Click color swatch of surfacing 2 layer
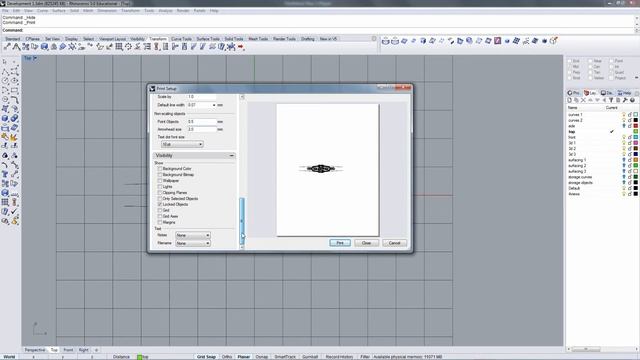The image size is (640, 360). [x=636, y=166]
